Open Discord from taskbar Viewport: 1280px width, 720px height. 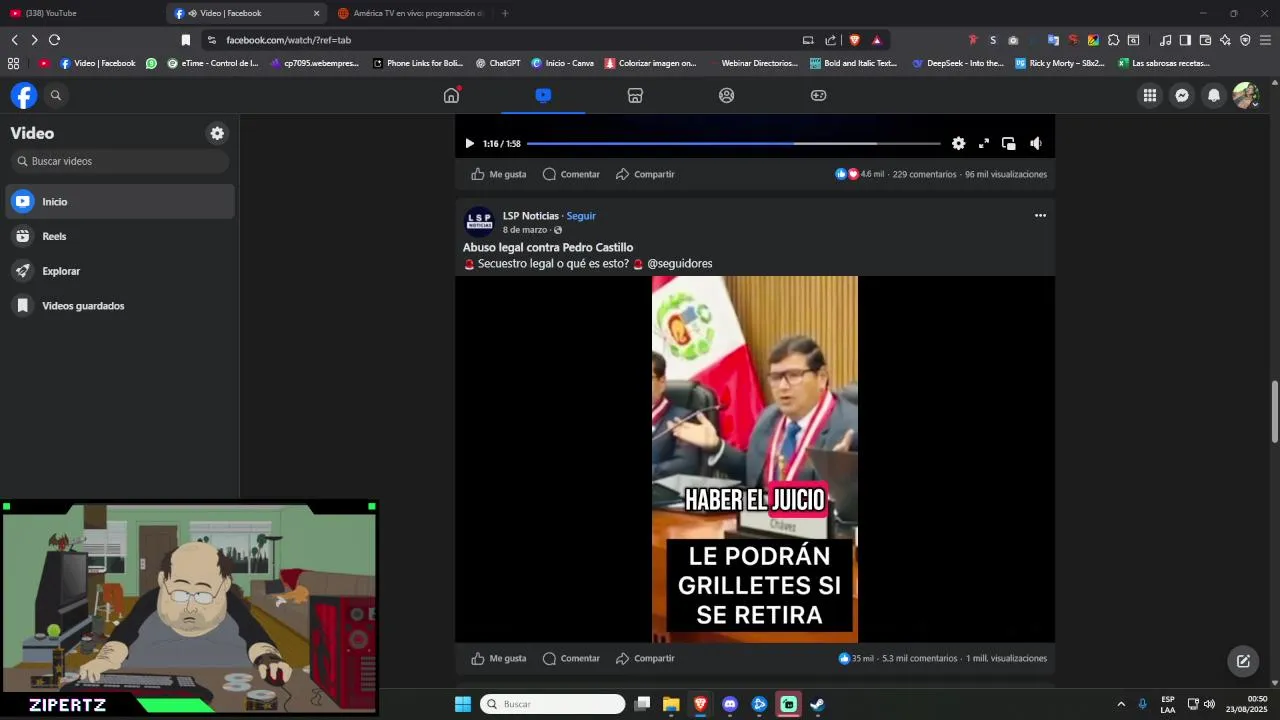(x=730, y=704)
